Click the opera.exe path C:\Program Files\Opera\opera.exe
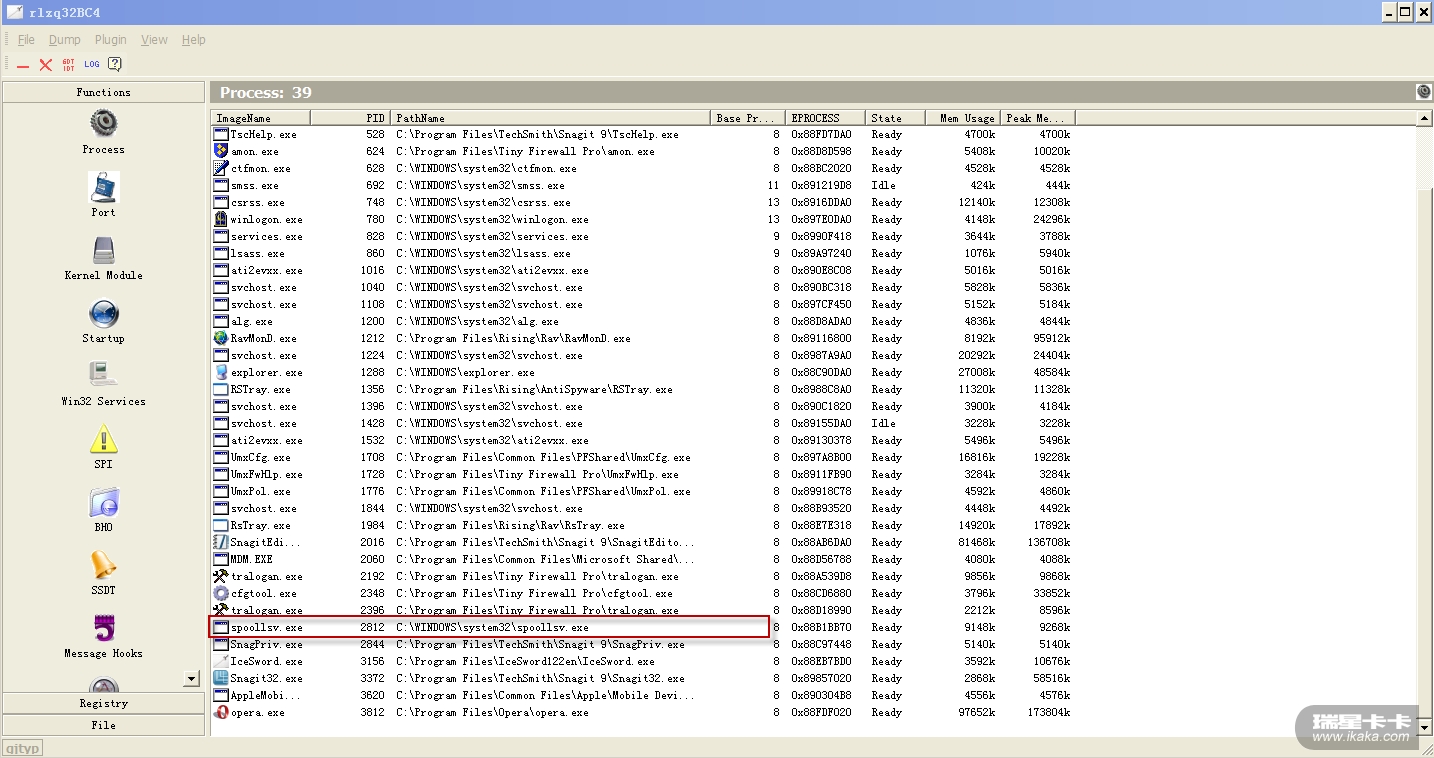 point(492,712)
